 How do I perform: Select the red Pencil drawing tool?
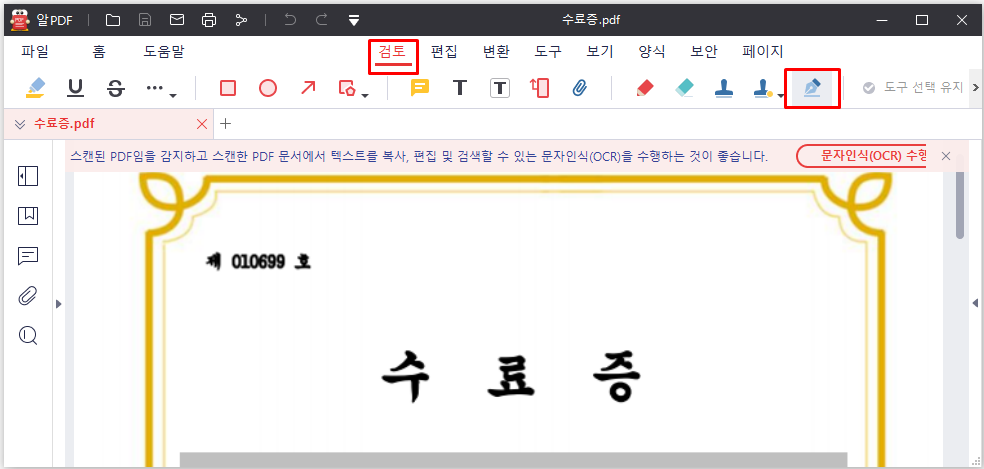click(644, 88)
